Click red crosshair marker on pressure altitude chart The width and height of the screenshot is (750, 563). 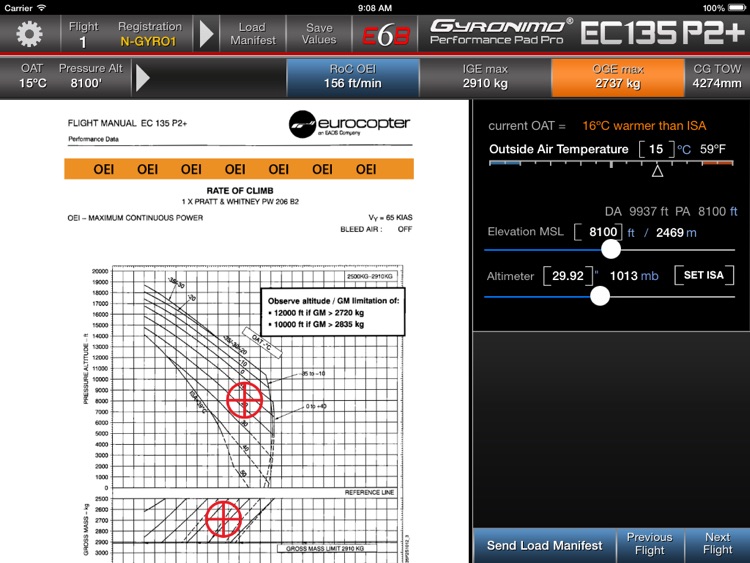(x=244, y=400)
